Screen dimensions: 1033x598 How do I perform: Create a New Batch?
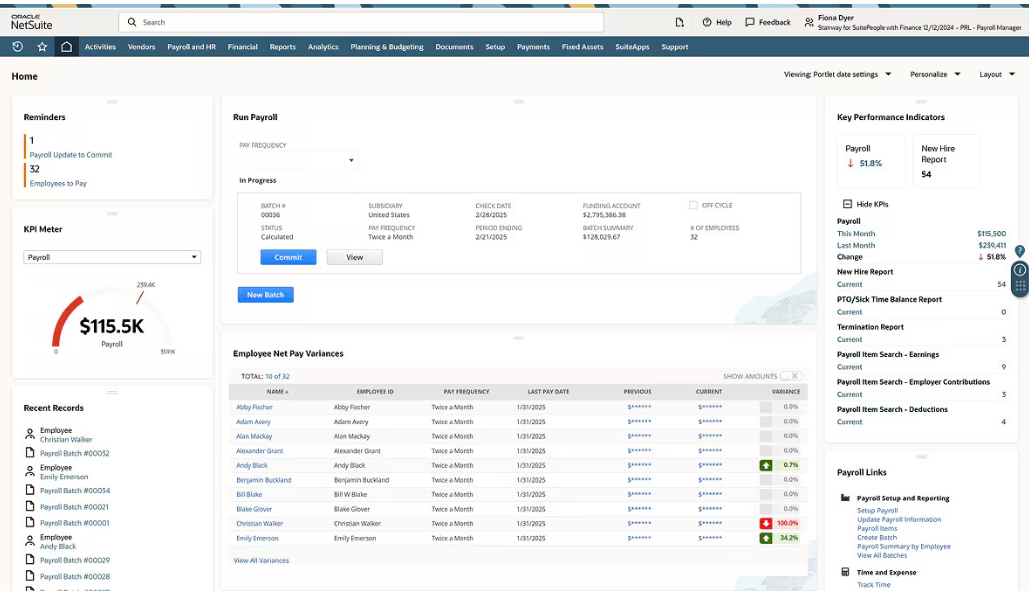(265, 294)
